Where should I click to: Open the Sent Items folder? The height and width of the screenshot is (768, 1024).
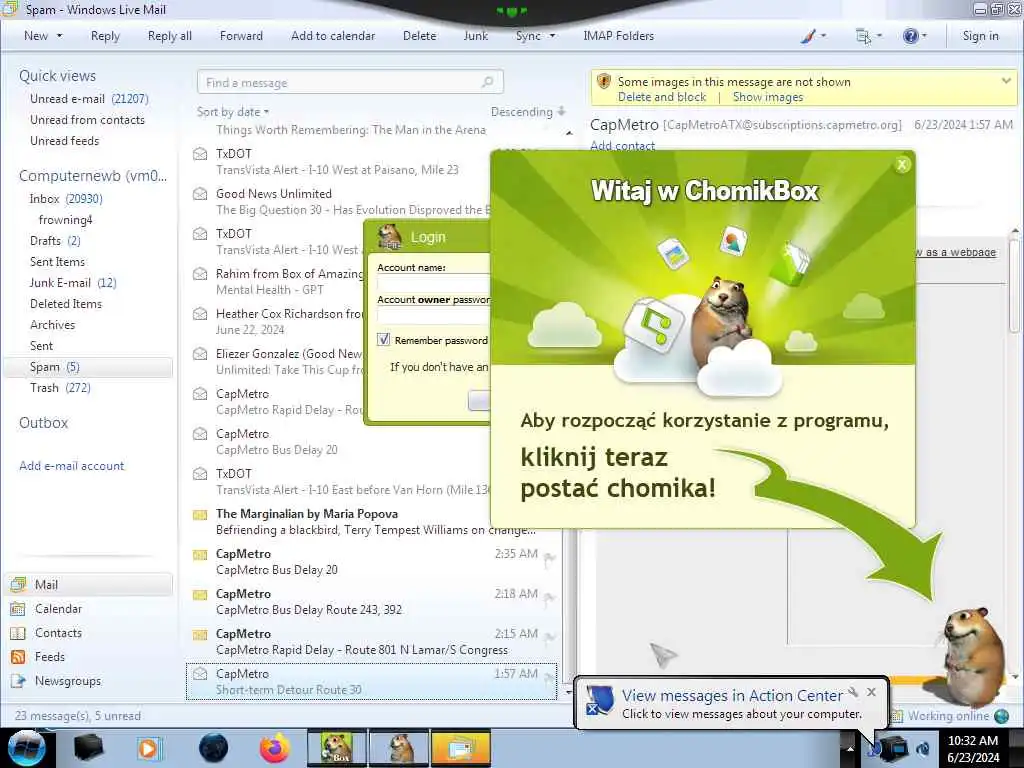(57, 261)
